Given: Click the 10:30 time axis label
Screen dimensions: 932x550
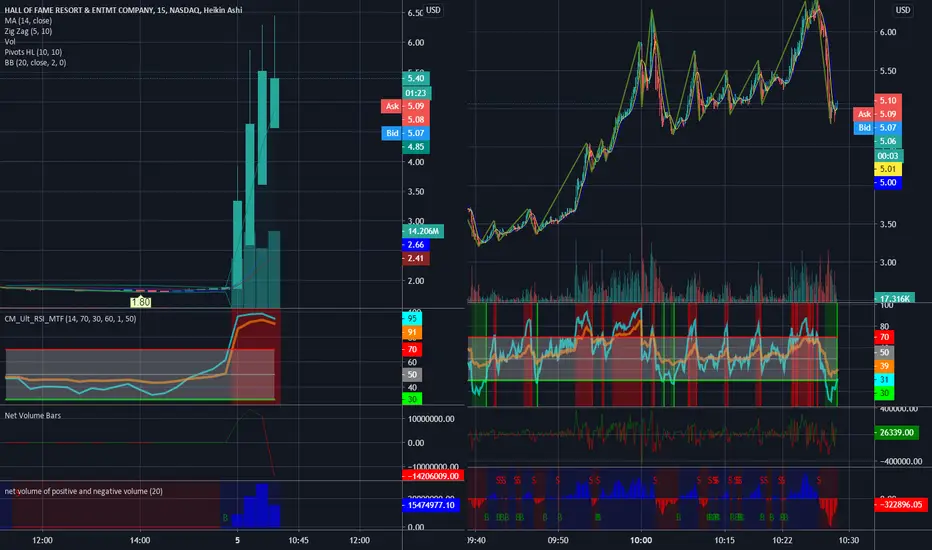Looking at the screenshot, I should 849,540.
